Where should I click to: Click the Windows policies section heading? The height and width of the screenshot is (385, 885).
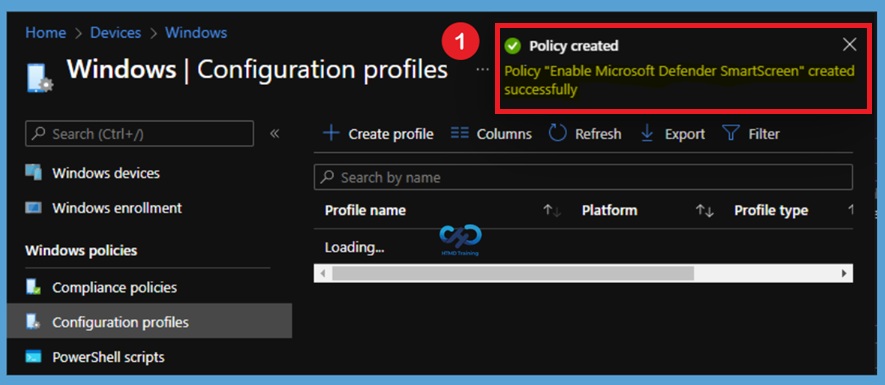click(x=81, y=250)
